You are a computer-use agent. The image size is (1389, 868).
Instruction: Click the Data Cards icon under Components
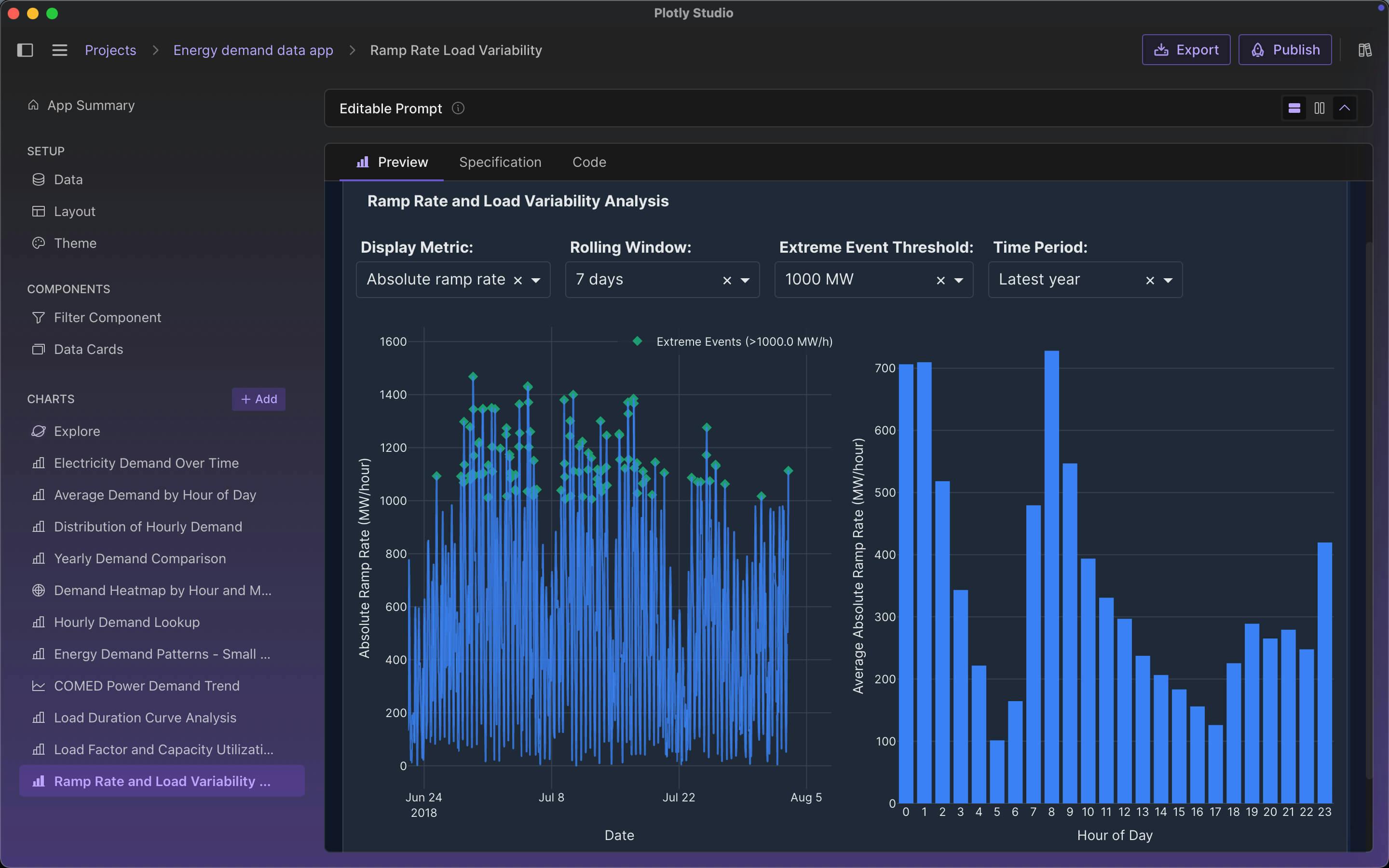38,349
